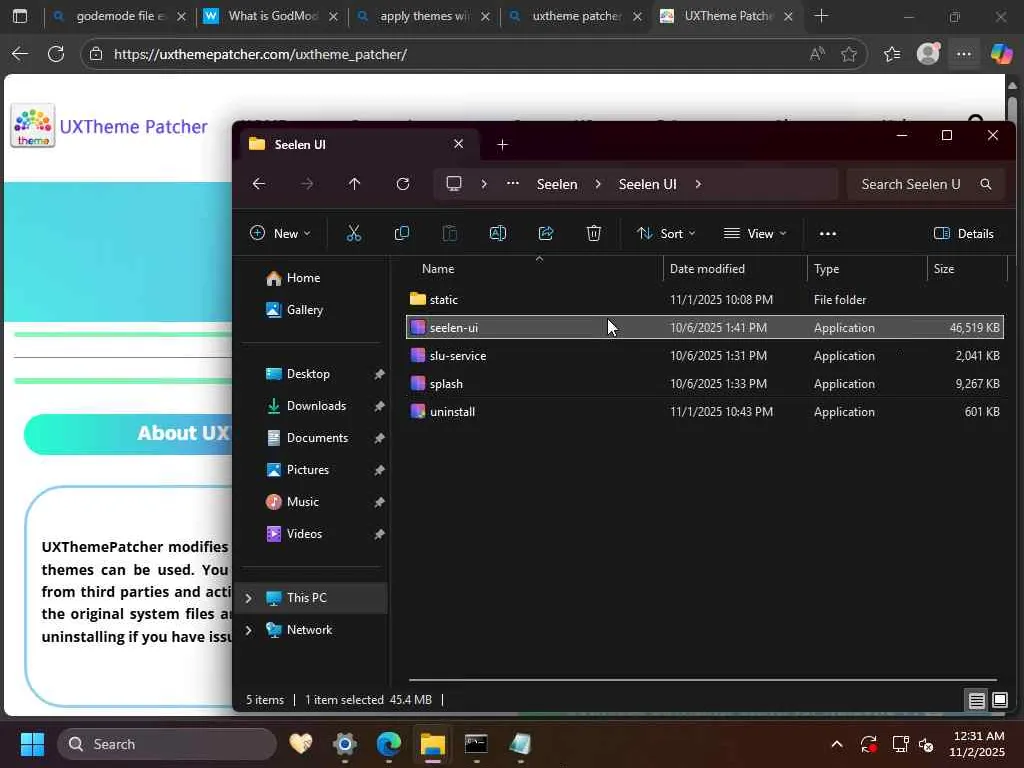Image resolution: width=1024 pixels, height=768 pixels.
Task: Select the slu-service application file
Action: click(705, 355)
